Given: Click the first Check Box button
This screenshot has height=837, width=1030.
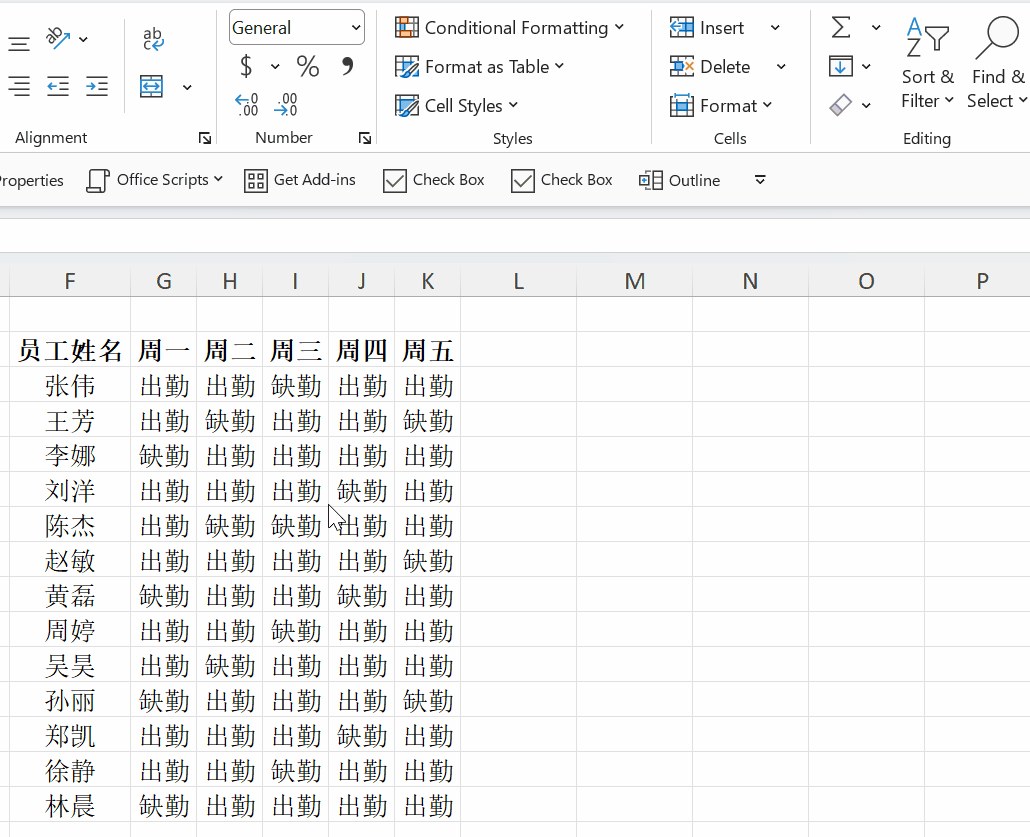Looking at the screenshot, I should [x=434, y=180].
